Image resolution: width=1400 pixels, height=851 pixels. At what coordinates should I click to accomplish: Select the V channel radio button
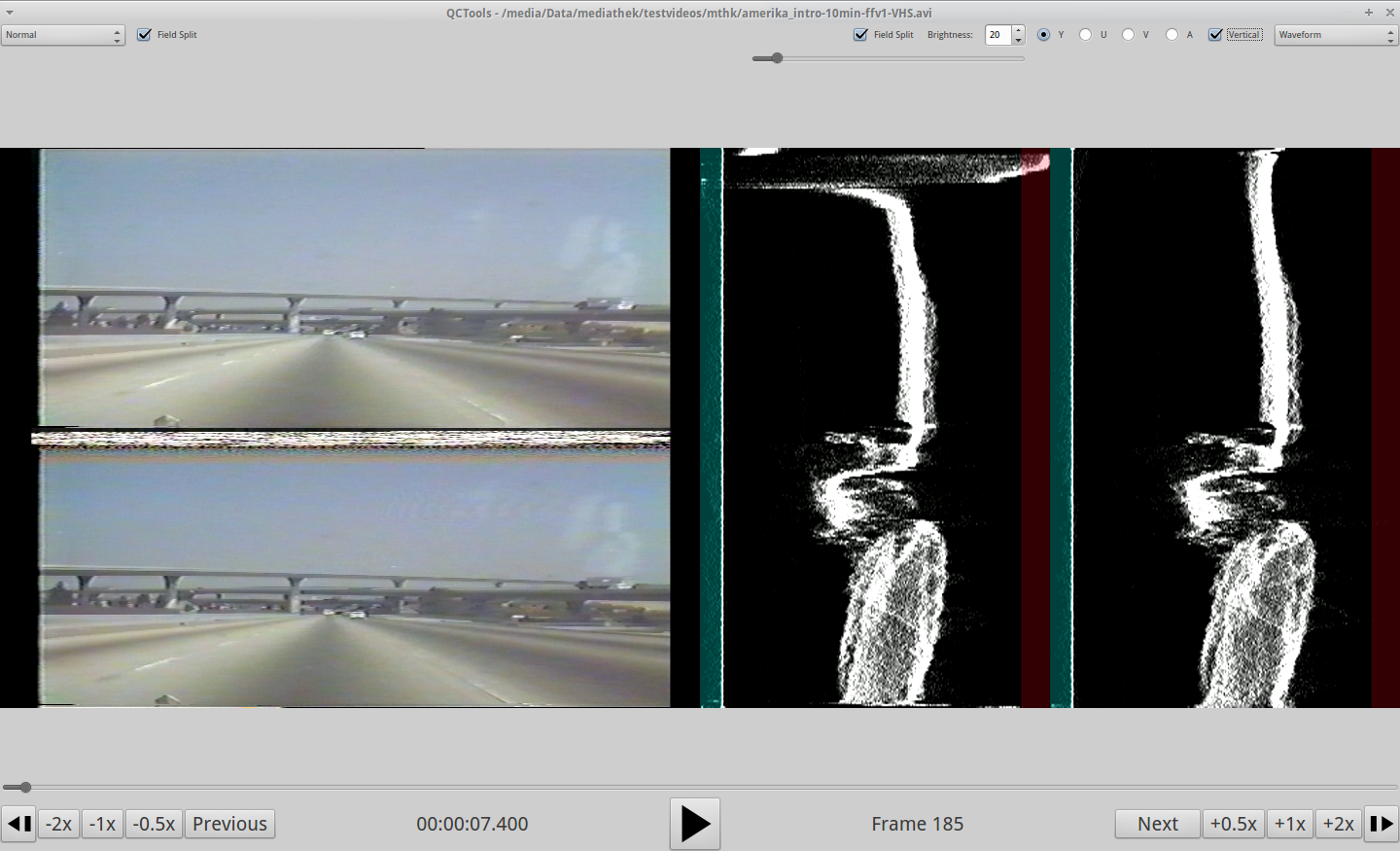1128,35
